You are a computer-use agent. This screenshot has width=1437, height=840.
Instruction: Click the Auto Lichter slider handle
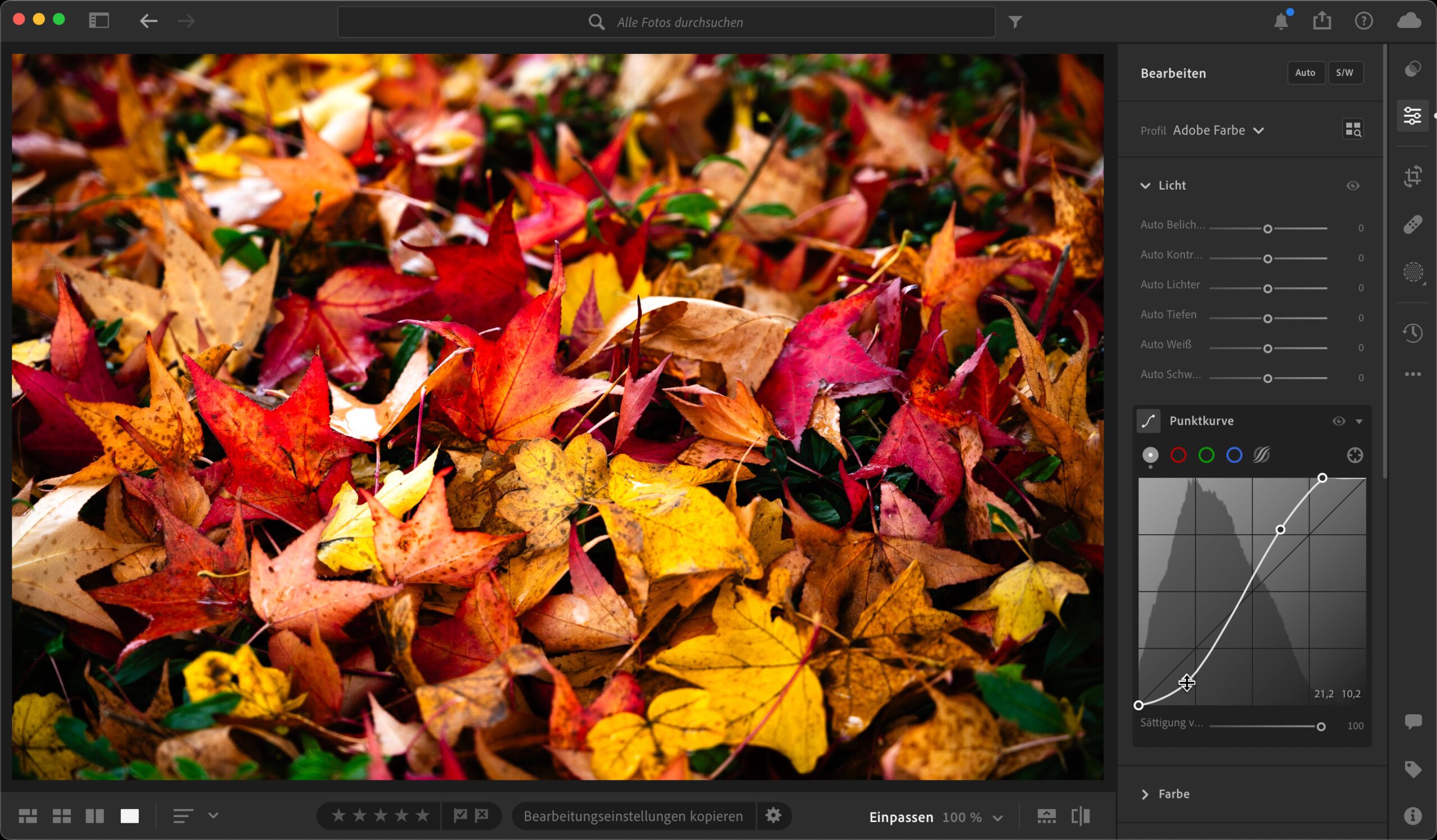point(1267,289)
